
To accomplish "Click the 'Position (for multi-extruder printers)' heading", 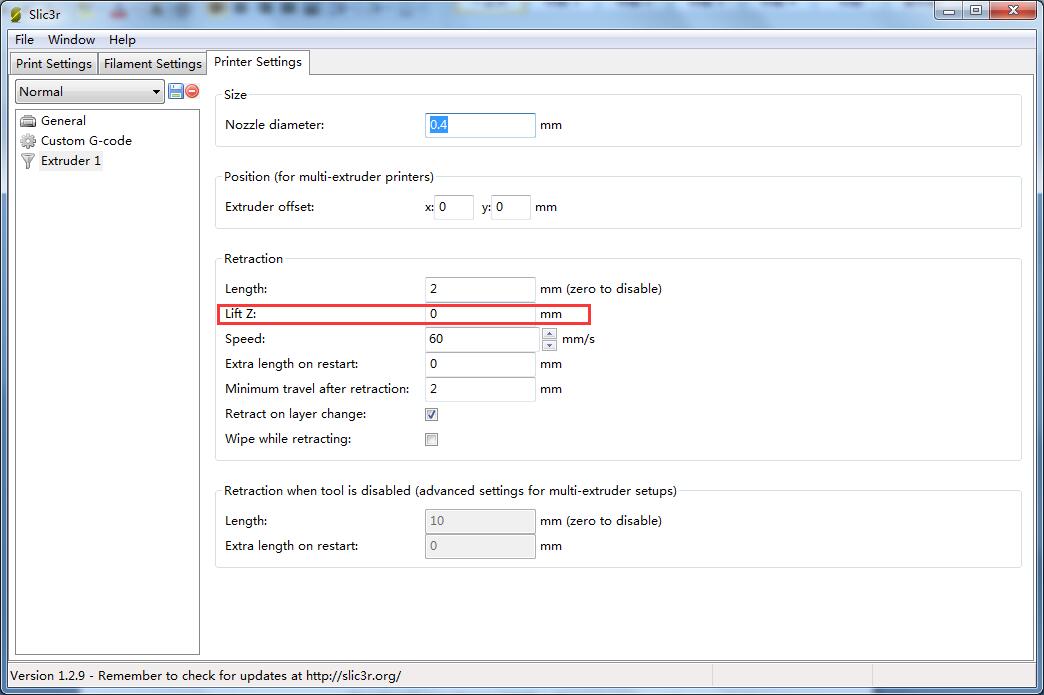I will [329, 176].
